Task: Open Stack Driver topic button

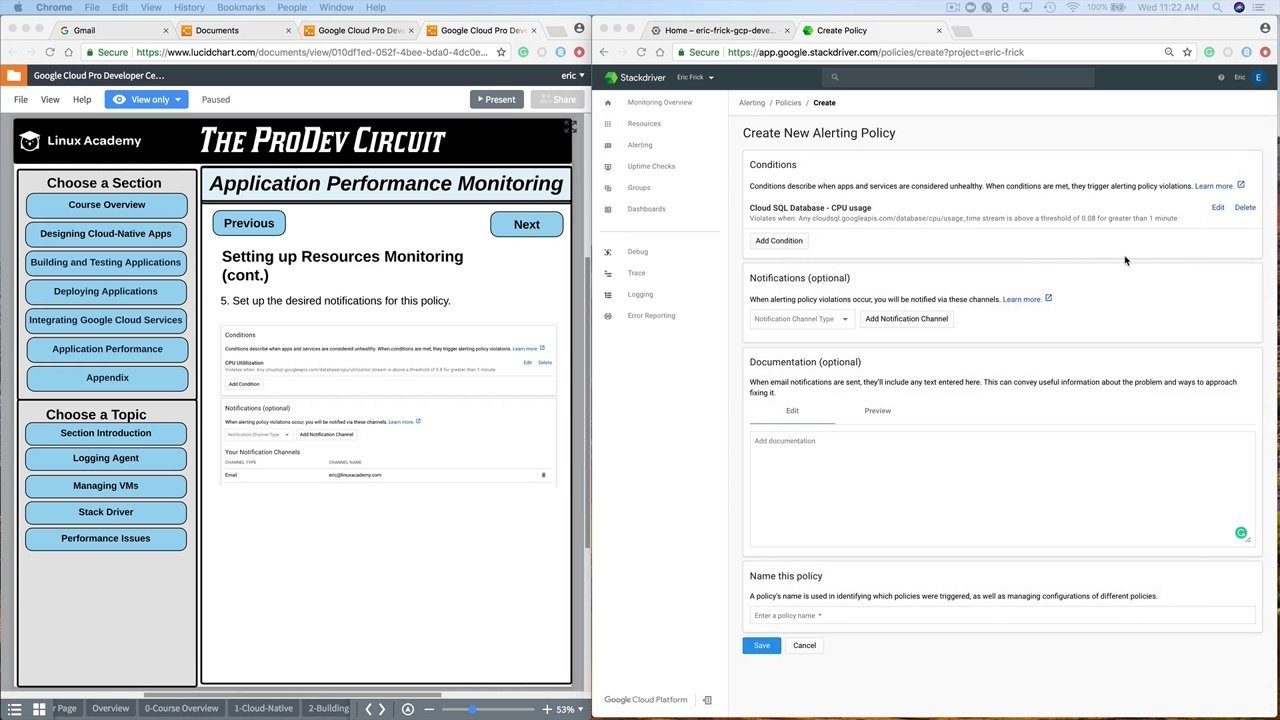Action: 106,512
